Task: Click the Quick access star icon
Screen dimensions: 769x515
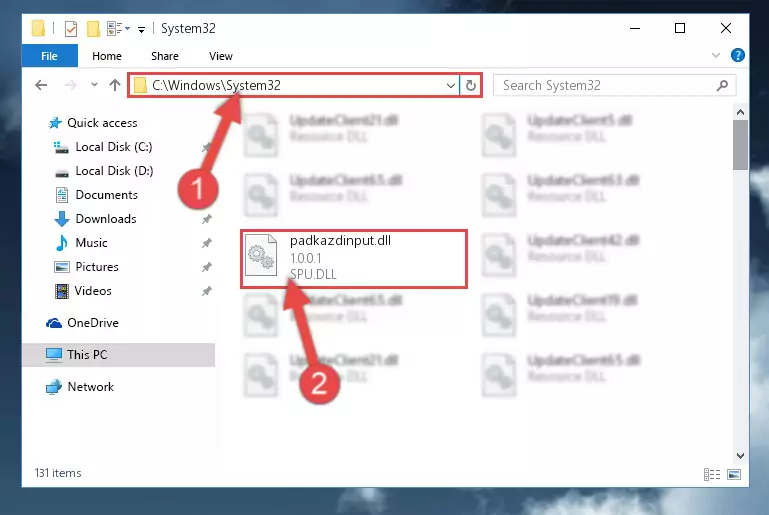Action: (x=55, y=123)
